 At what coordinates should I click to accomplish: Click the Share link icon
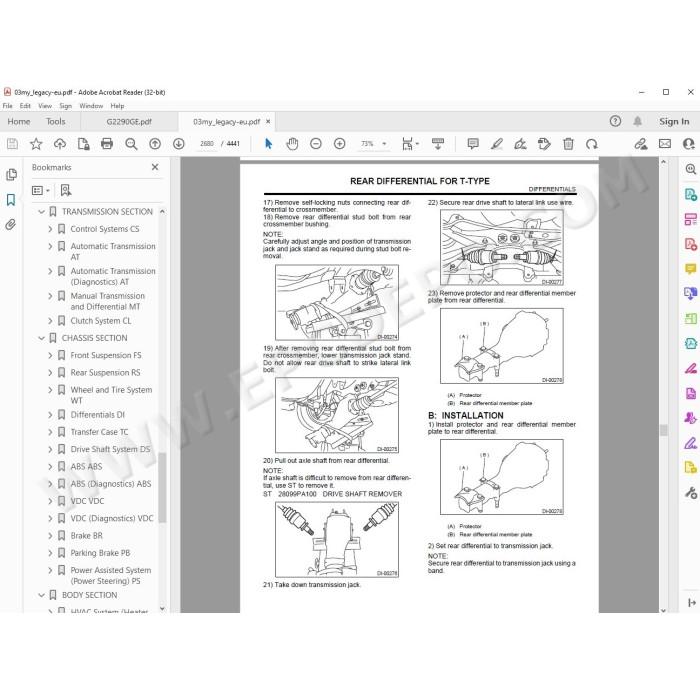[x=641, y=144]
